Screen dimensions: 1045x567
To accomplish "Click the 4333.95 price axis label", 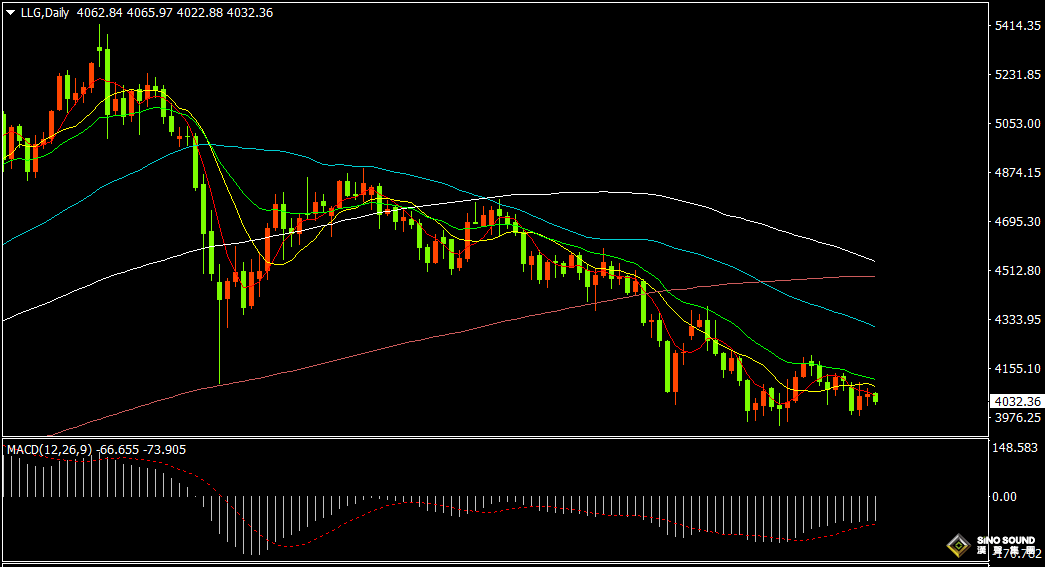I will pos(1017,320).
